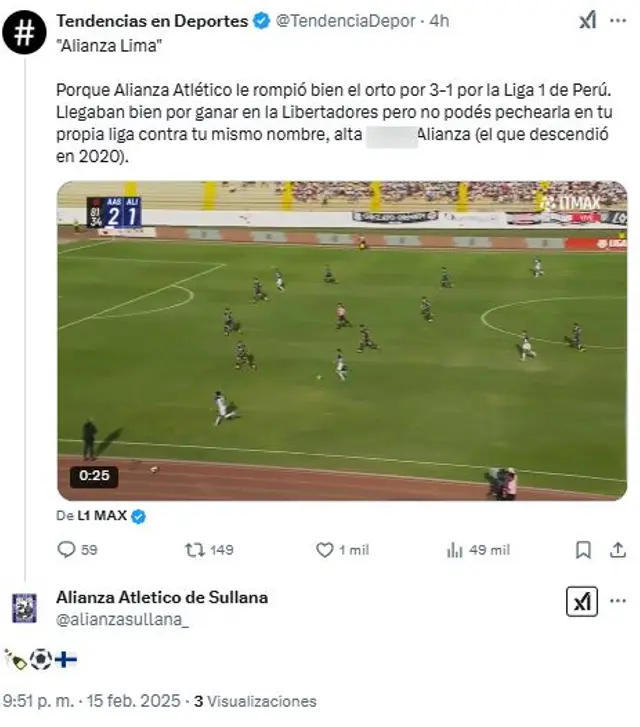640x727 pixels.
Task: Open more options menu on the top tweet
Action: 618,21
